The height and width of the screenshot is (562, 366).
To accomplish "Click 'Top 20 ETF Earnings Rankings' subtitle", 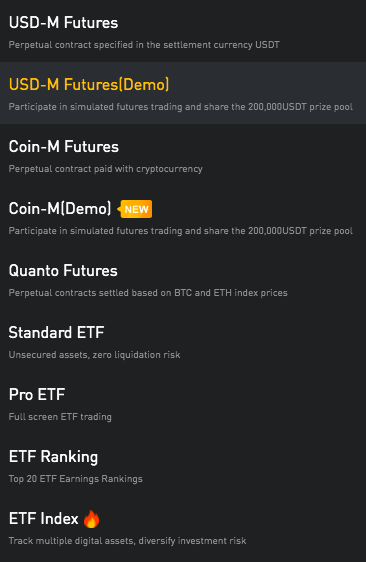I will [75, 479].
